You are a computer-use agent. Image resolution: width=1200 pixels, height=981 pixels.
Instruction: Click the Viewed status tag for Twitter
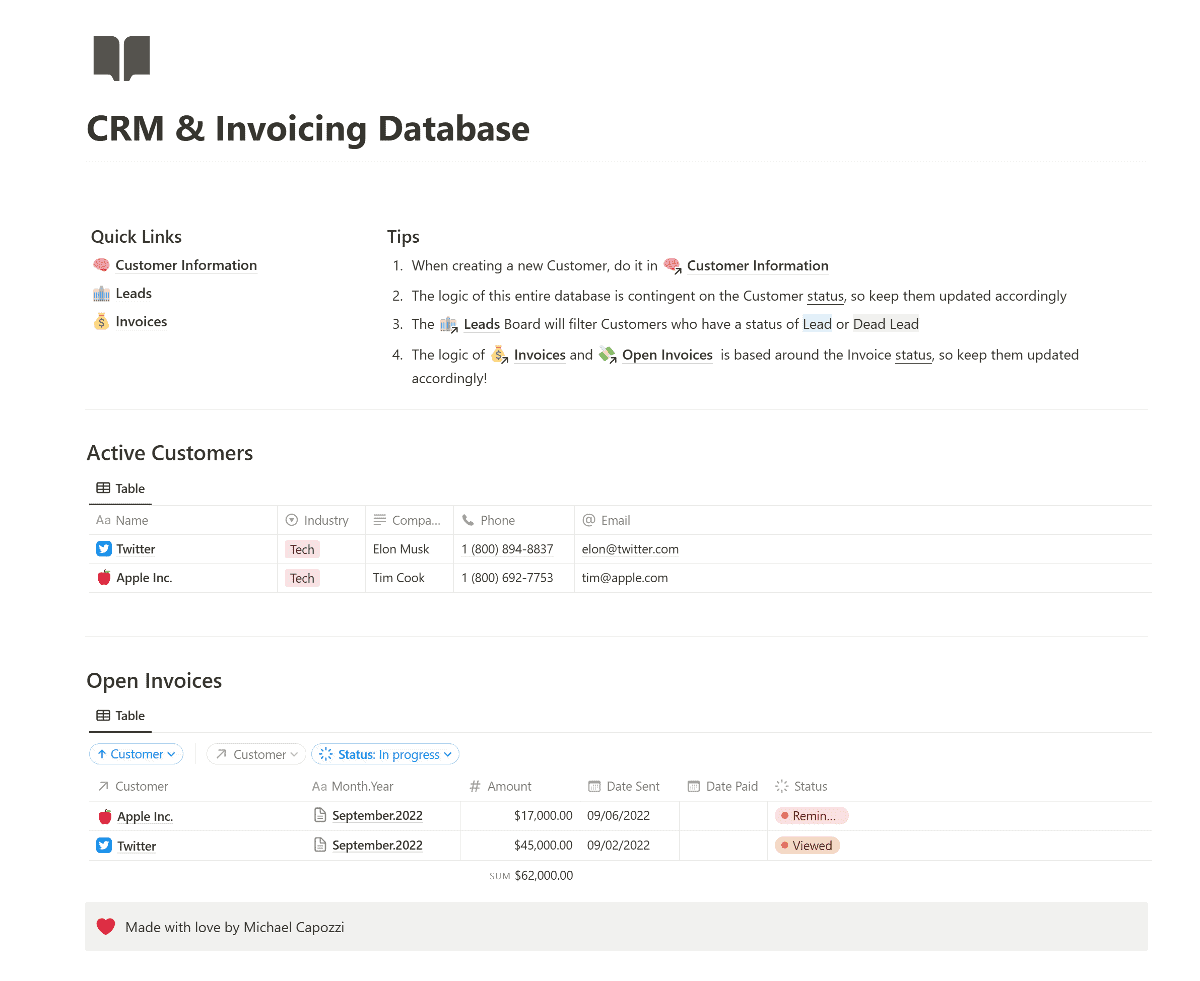(x=808, y=845)
